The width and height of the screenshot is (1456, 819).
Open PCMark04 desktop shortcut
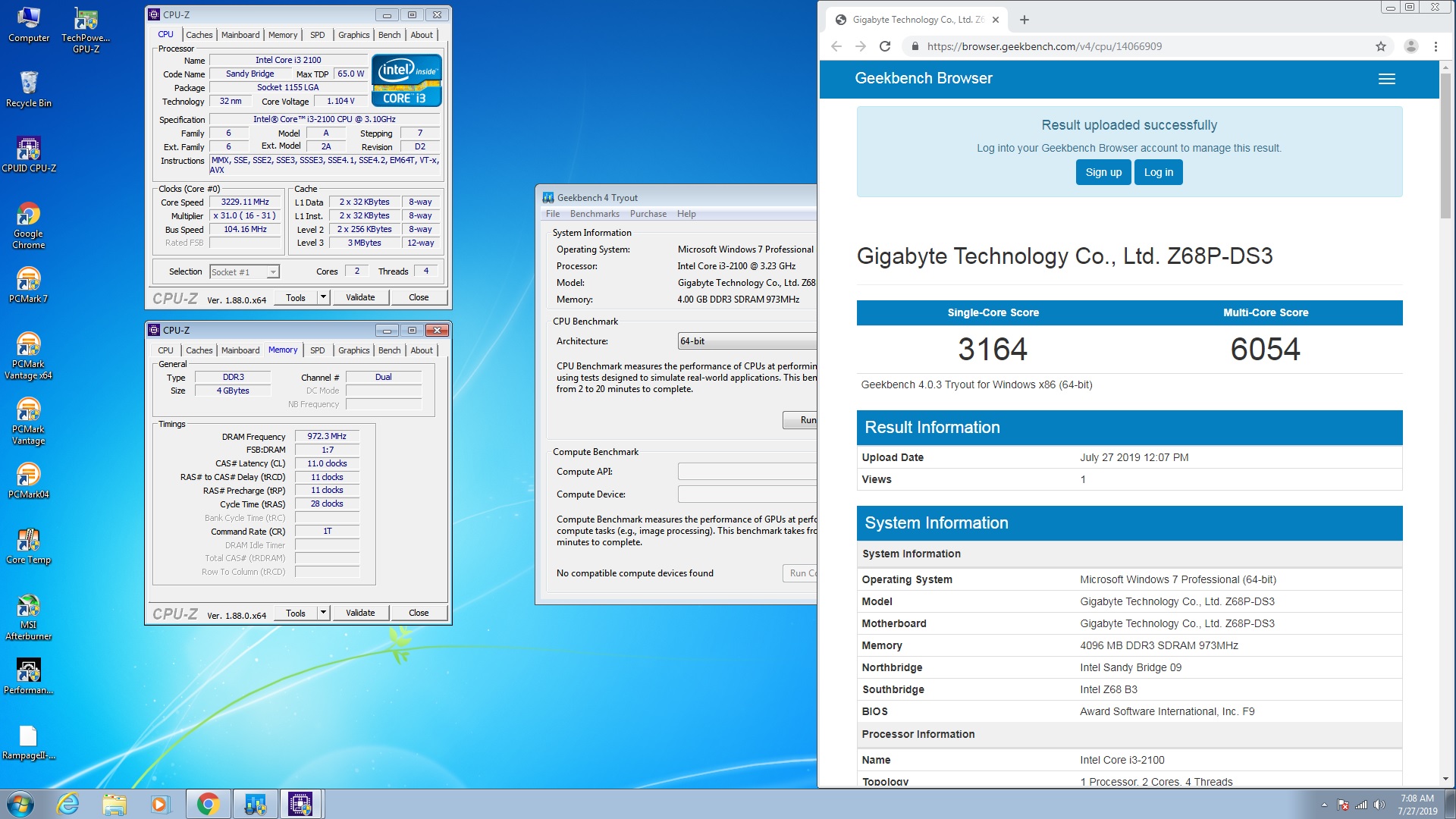[x=29, y=481]
